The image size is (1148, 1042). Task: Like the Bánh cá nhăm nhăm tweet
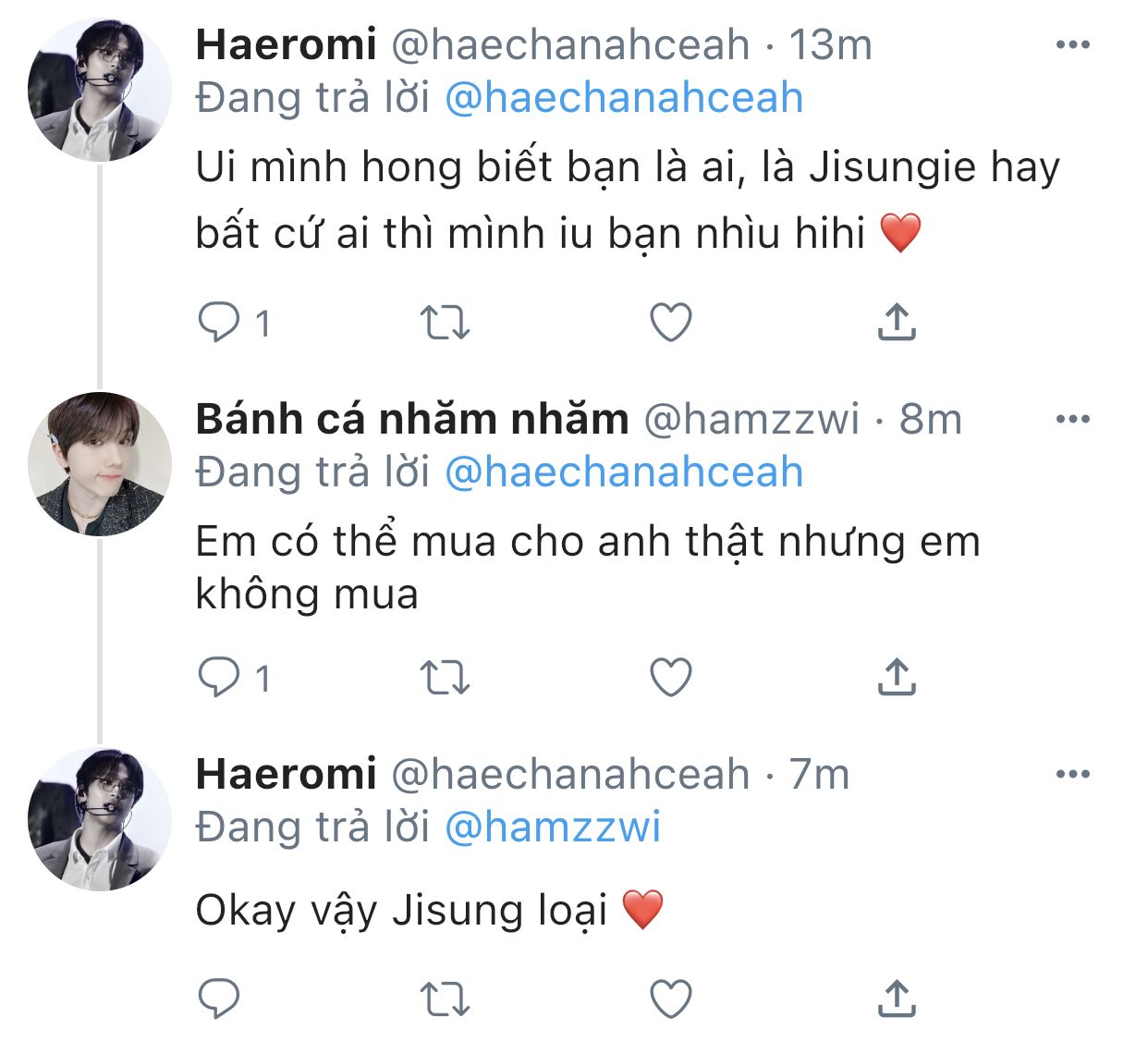pyautogui.click(x=671, y=678)
